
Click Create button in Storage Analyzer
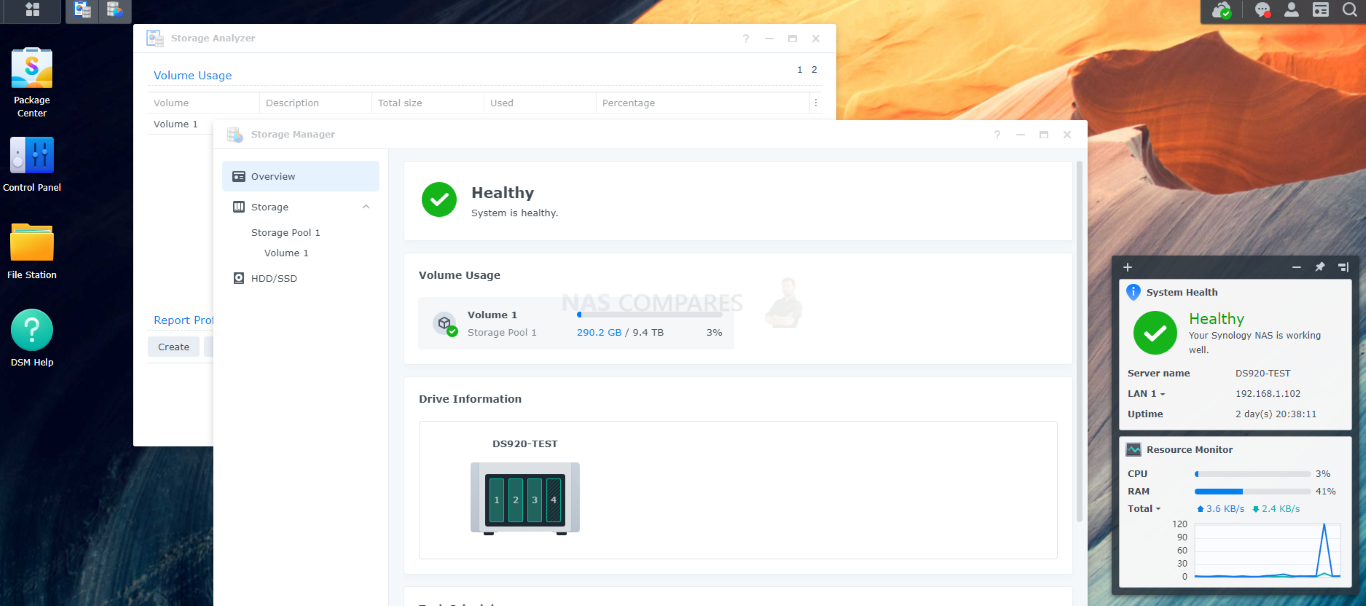click(174, 347)
